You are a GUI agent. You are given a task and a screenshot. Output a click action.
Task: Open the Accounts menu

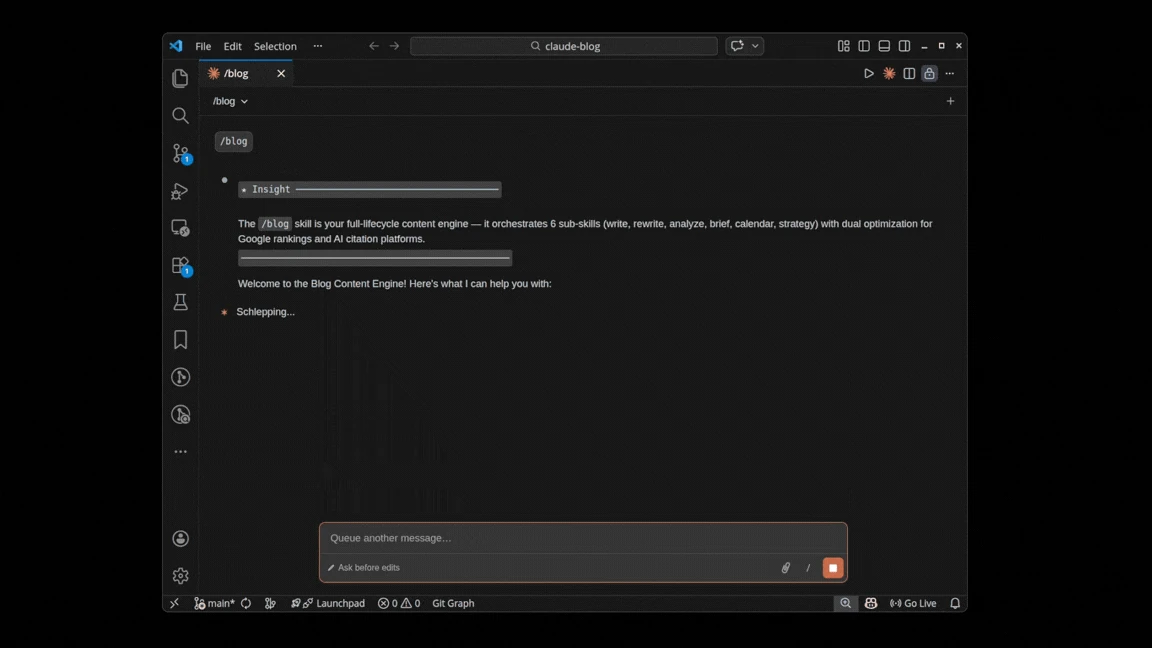(180, 539)
